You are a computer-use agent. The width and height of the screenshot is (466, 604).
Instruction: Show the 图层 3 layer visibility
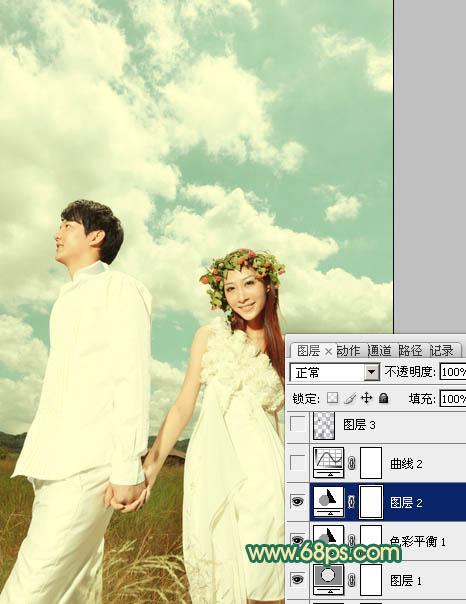tap(297, 424)
